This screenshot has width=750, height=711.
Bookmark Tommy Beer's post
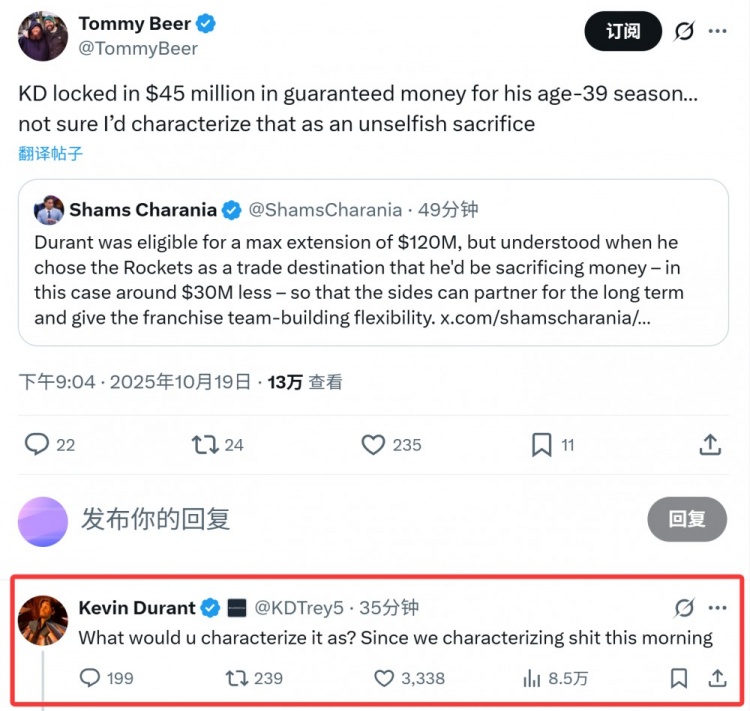click(x=541, y=444)
